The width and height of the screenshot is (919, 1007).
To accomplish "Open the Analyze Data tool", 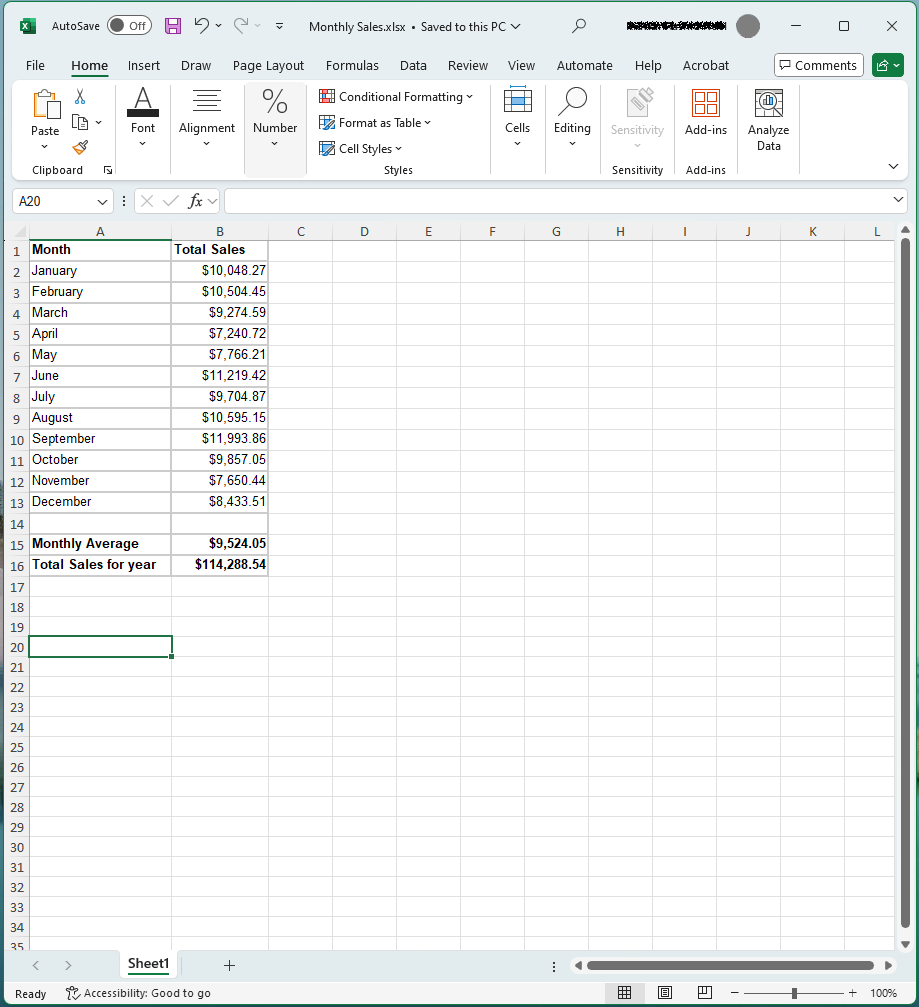I will click(x=768, y=119).
